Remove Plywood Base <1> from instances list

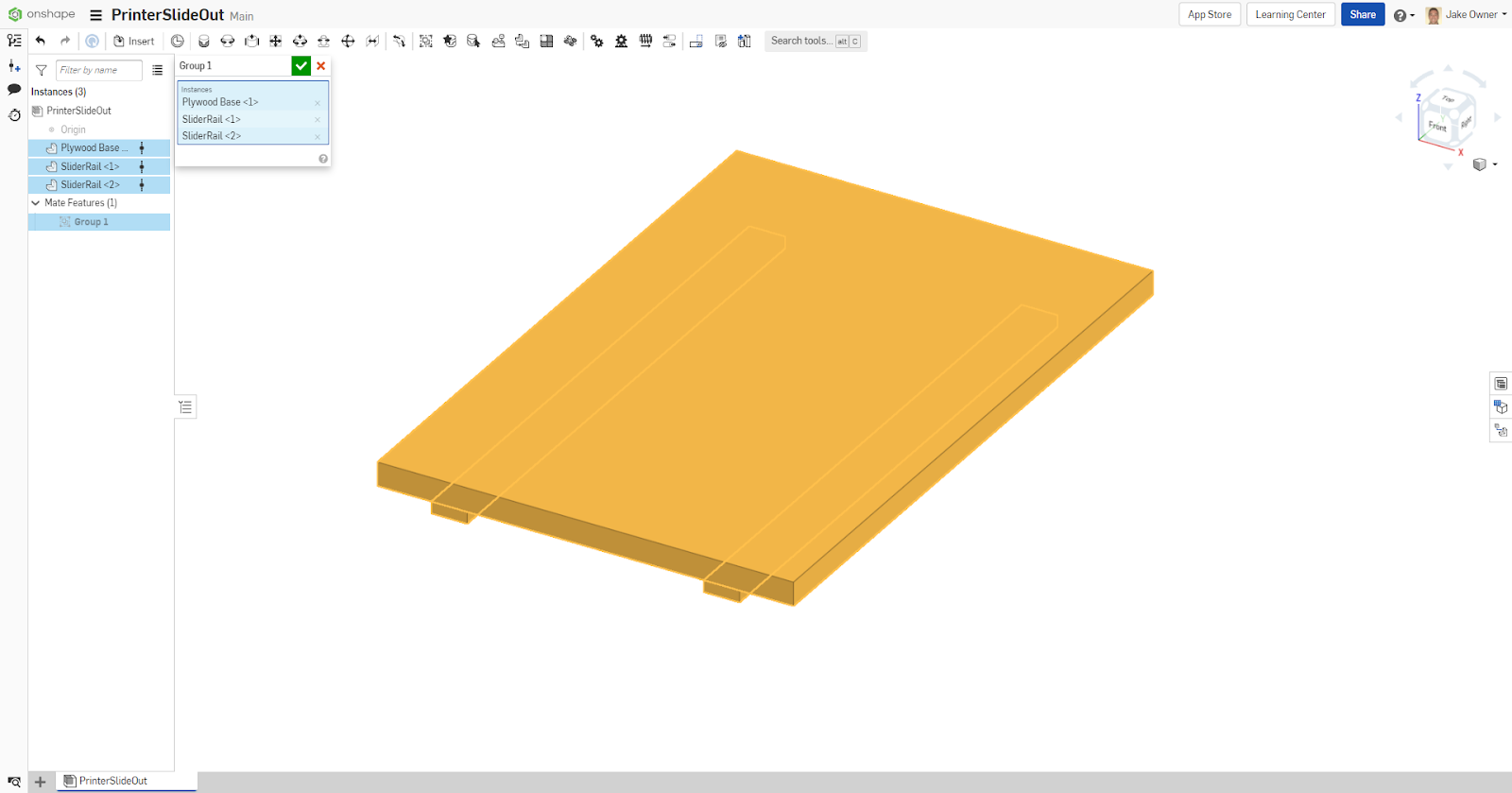pos(318,103)
